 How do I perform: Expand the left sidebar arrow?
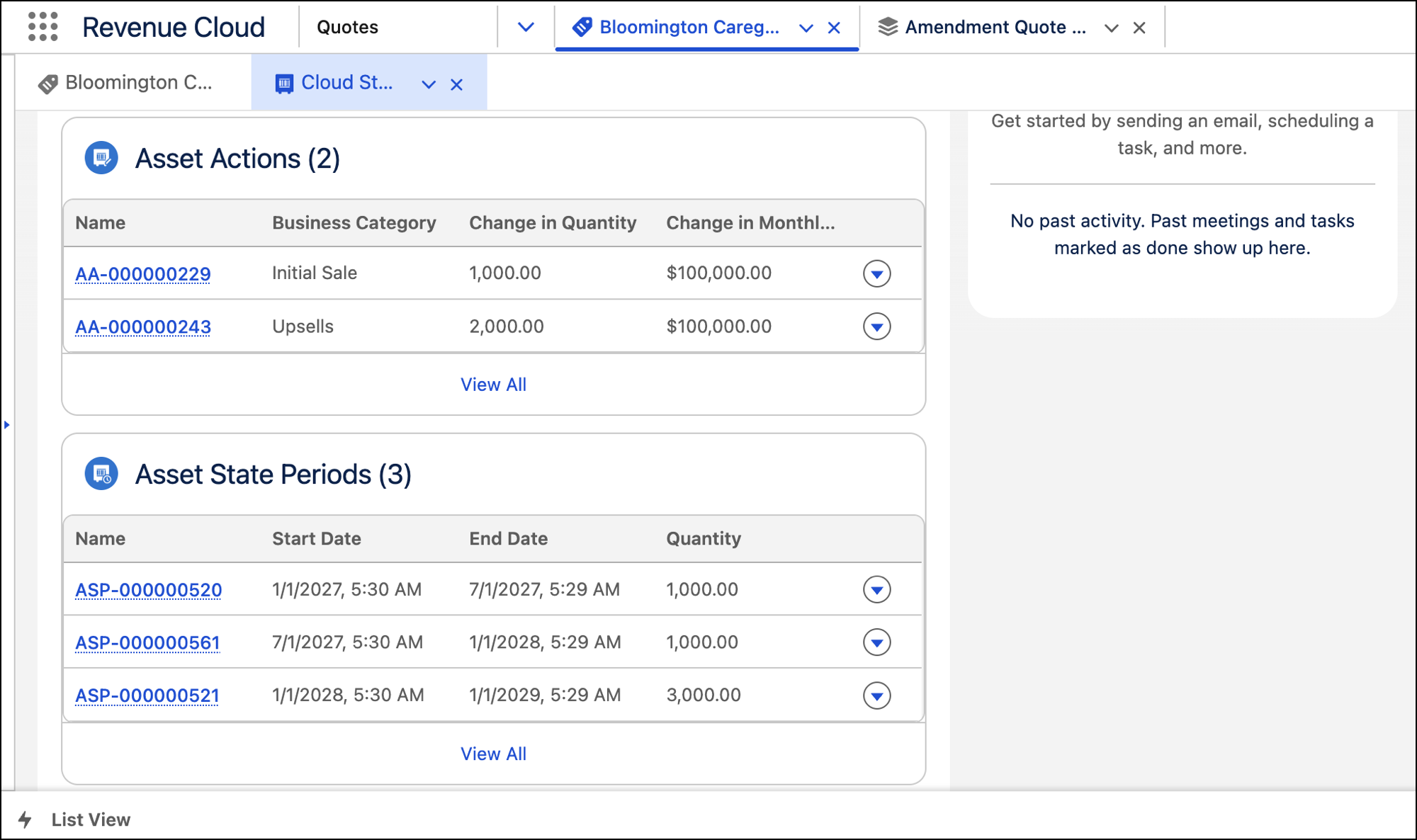(6, 425)
